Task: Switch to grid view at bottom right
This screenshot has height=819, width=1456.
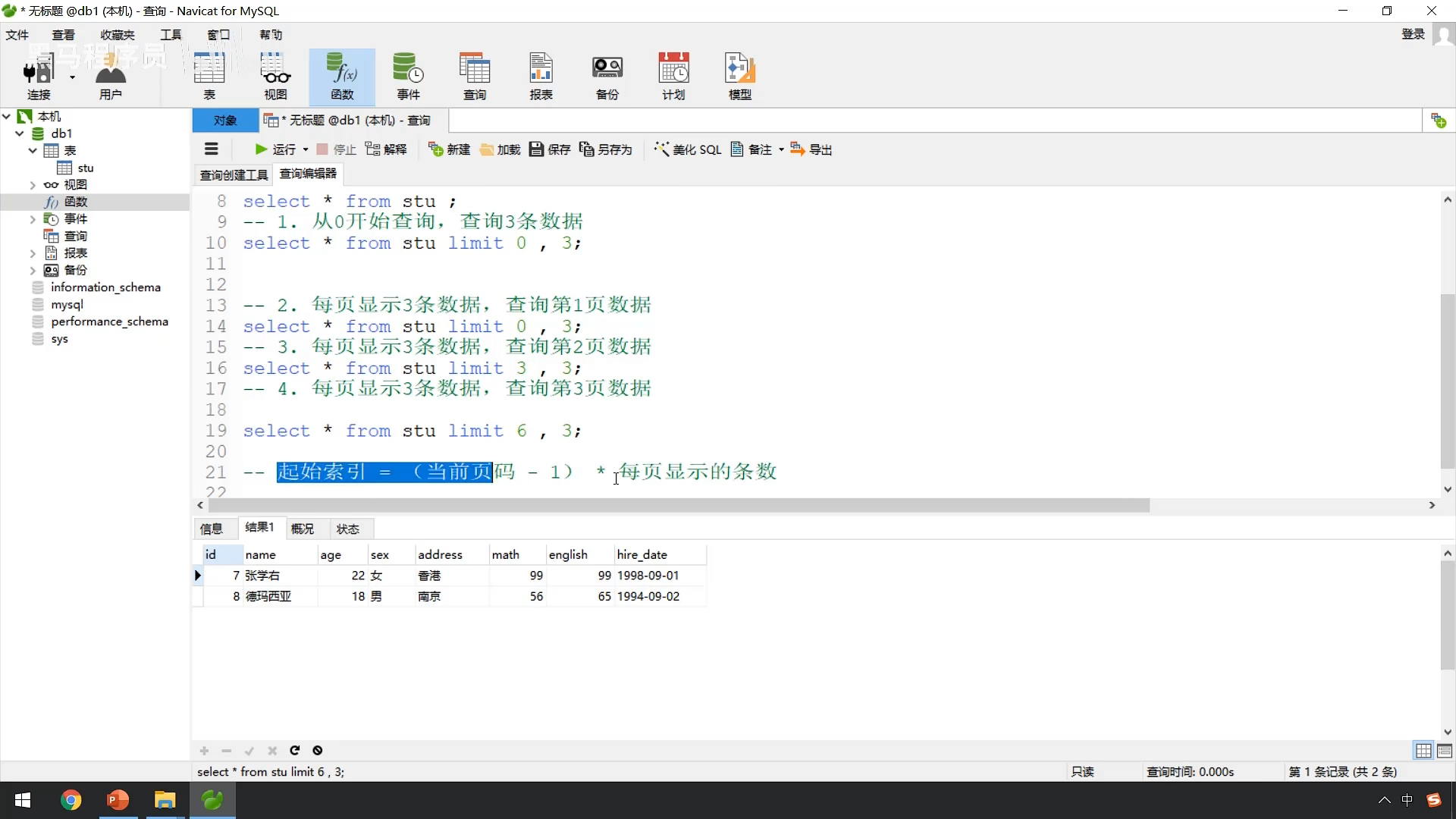Action: 1423,751
